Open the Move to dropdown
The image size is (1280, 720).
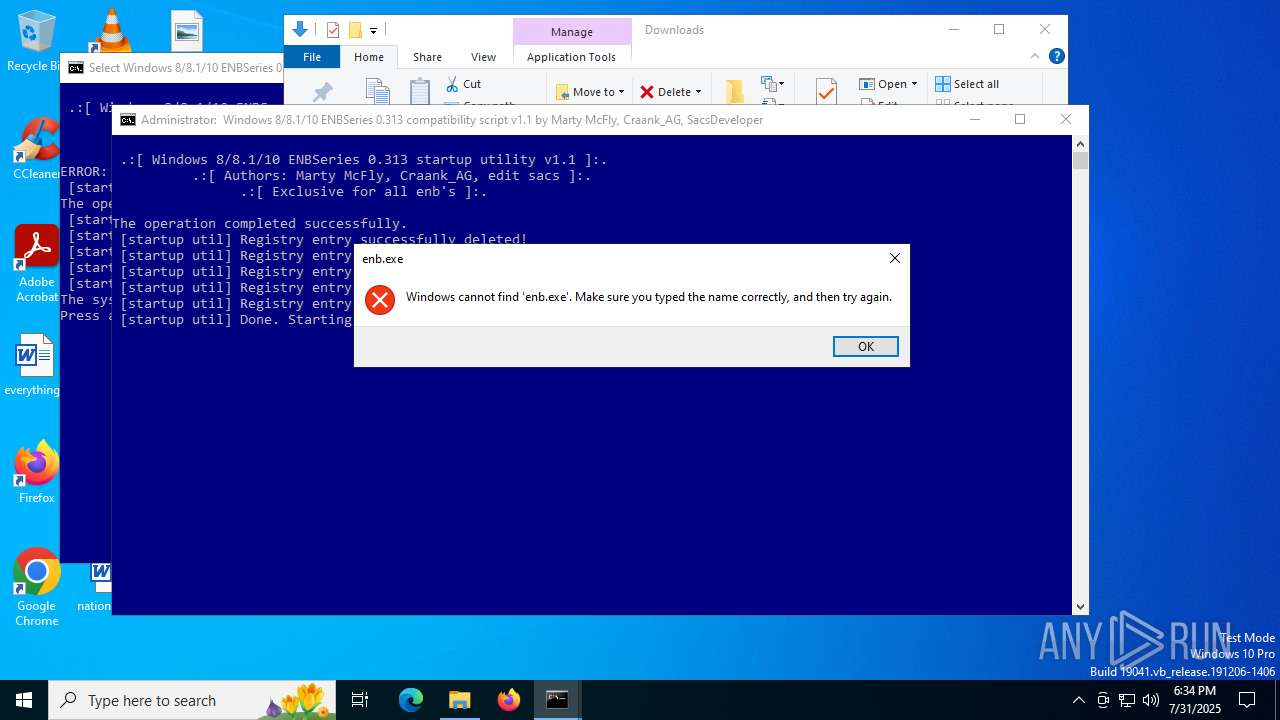(x=590, y=92)
